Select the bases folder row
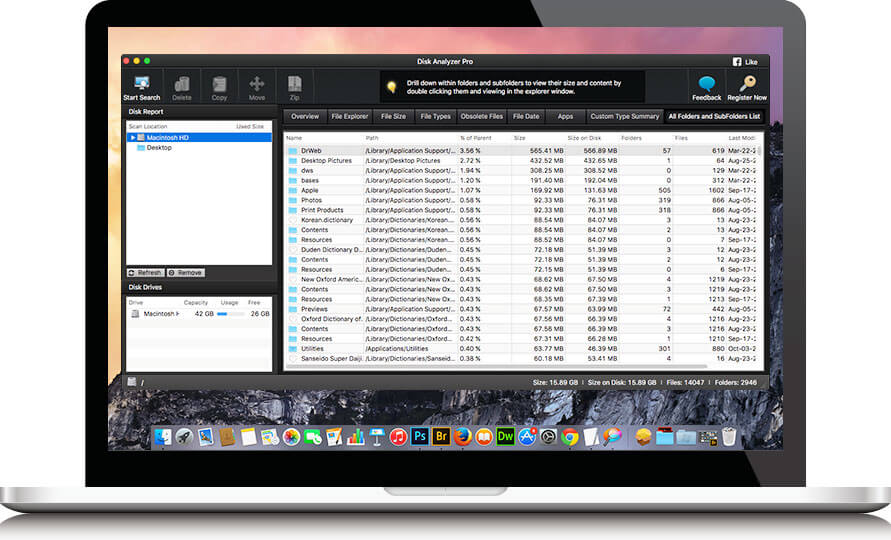The image size is (891, 540). pos(521,181)
